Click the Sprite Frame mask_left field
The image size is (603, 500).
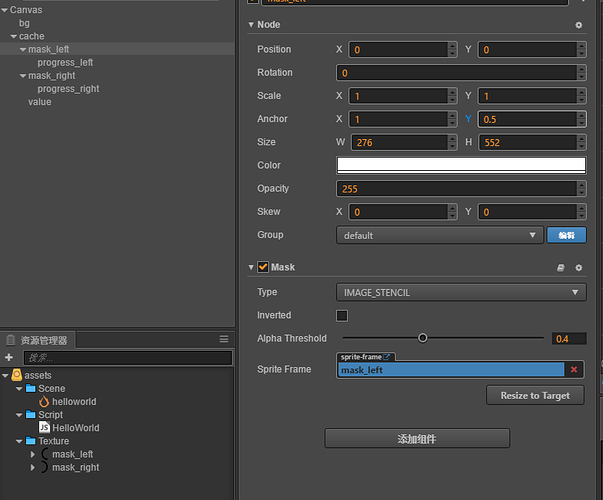[x=451, y=370]
